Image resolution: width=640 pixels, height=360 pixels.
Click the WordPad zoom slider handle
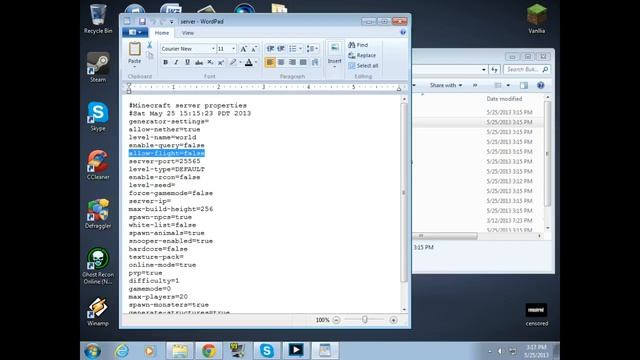(364, 320)
